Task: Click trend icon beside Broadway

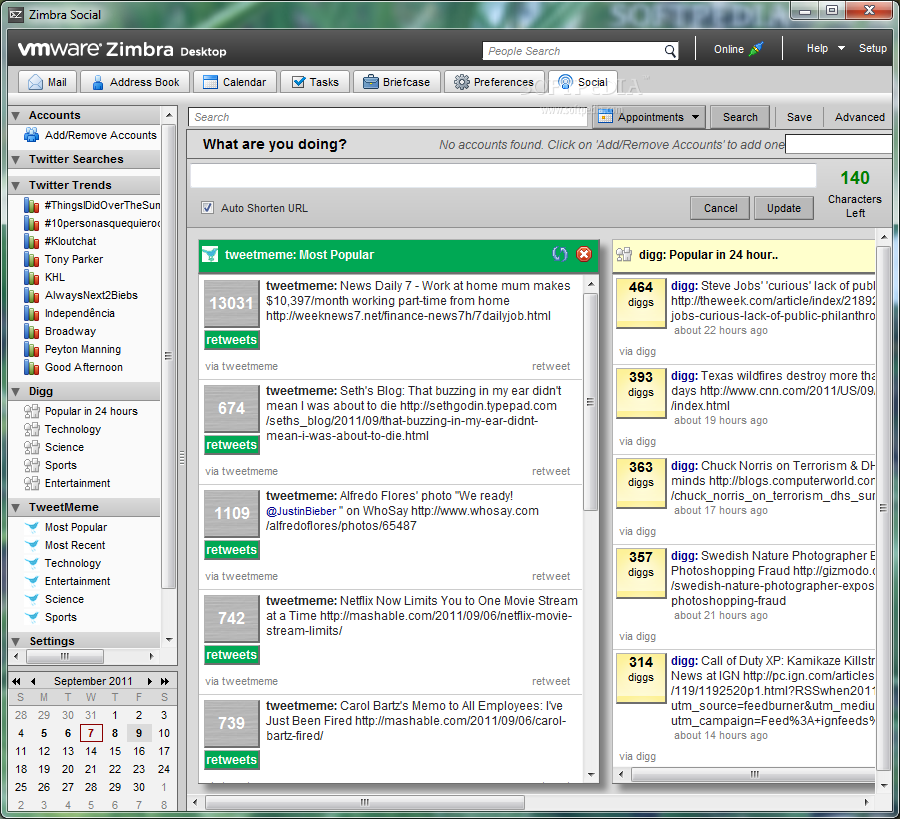Action: tap(31, 331)
